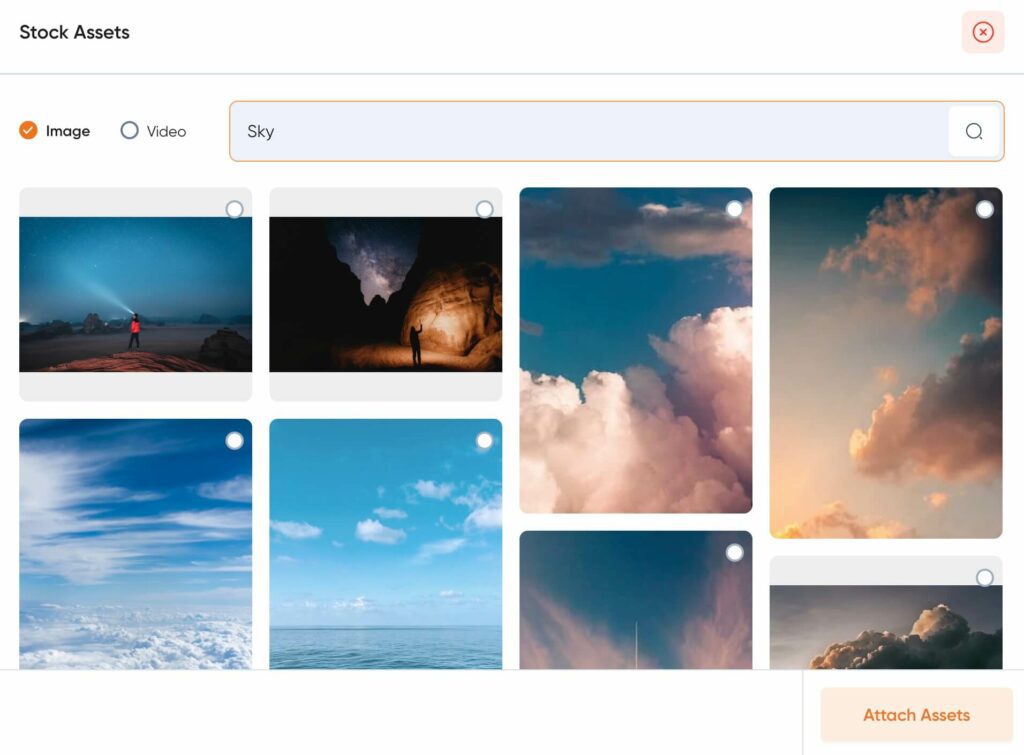The width and height of the screenshot is (1024, 755).
Task: Close the Stock Assets dialog
Action: (x=983, y=33)
